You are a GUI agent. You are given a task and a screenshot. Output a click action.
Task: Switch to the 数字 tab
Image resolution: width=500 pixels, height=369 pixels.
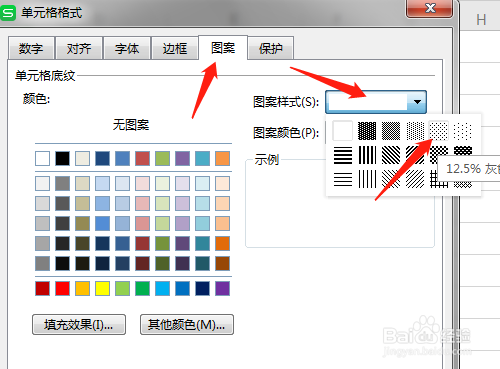[x=31, y=49]
